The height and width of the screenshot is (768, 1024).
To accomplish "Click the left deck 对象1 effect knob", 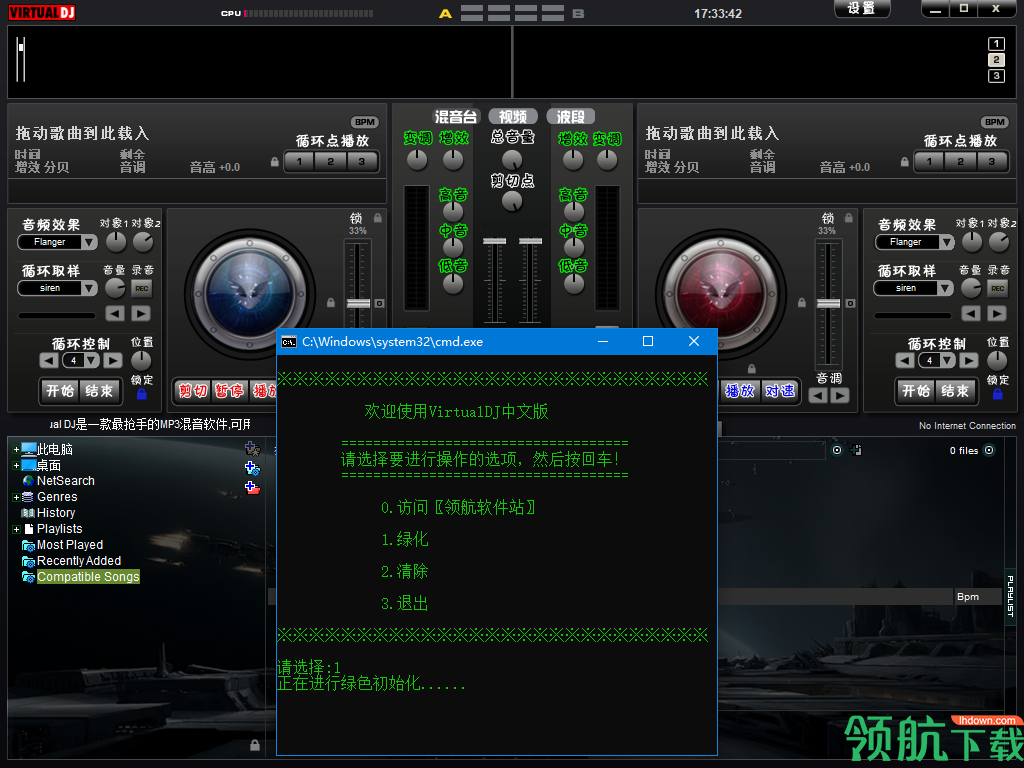I will [x=116, y=242].
